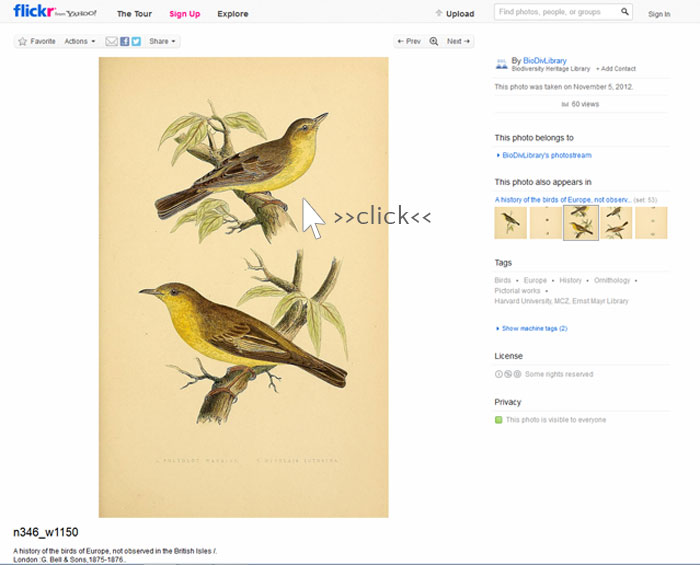The height and width of the screenshot is (565, 700).
Task: Click the History tag
Action: tap(571, 280)
